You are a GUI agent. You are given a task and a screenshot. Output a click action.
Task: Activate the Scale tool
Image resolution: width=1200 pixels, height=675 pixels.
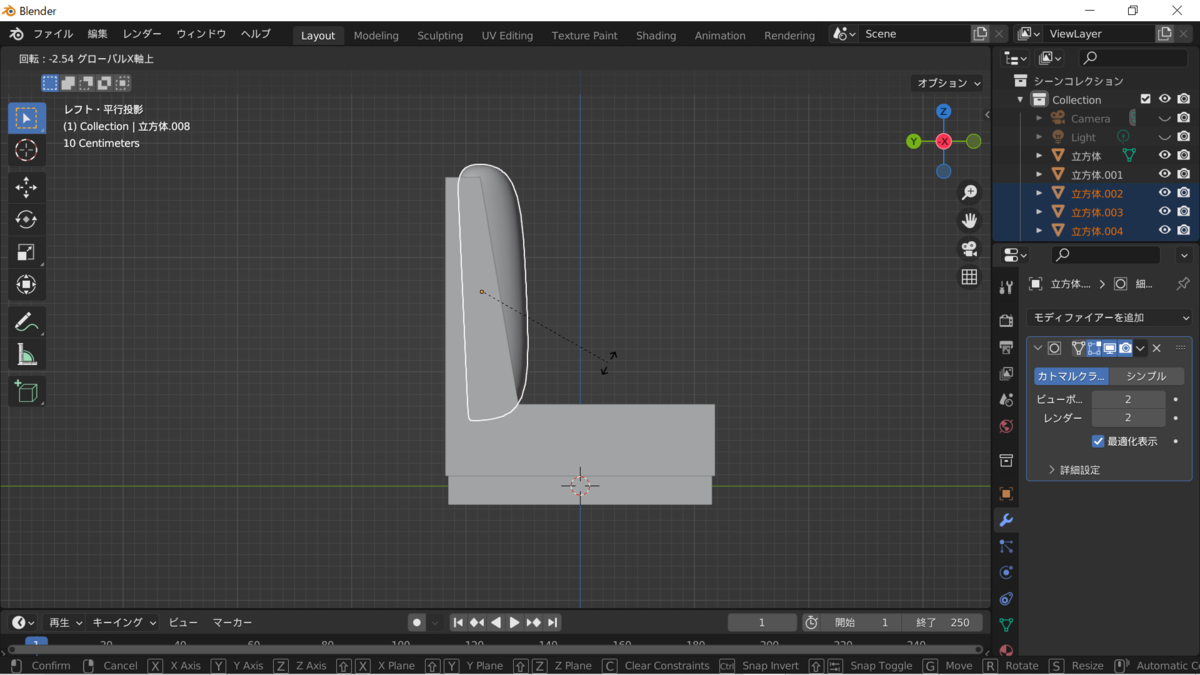tap(27, 252)
